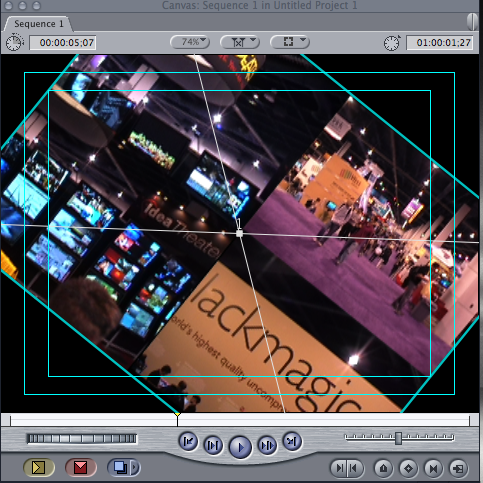Click the Mark Out button
The image size is (483, 483).
click(x=355, y=469)
